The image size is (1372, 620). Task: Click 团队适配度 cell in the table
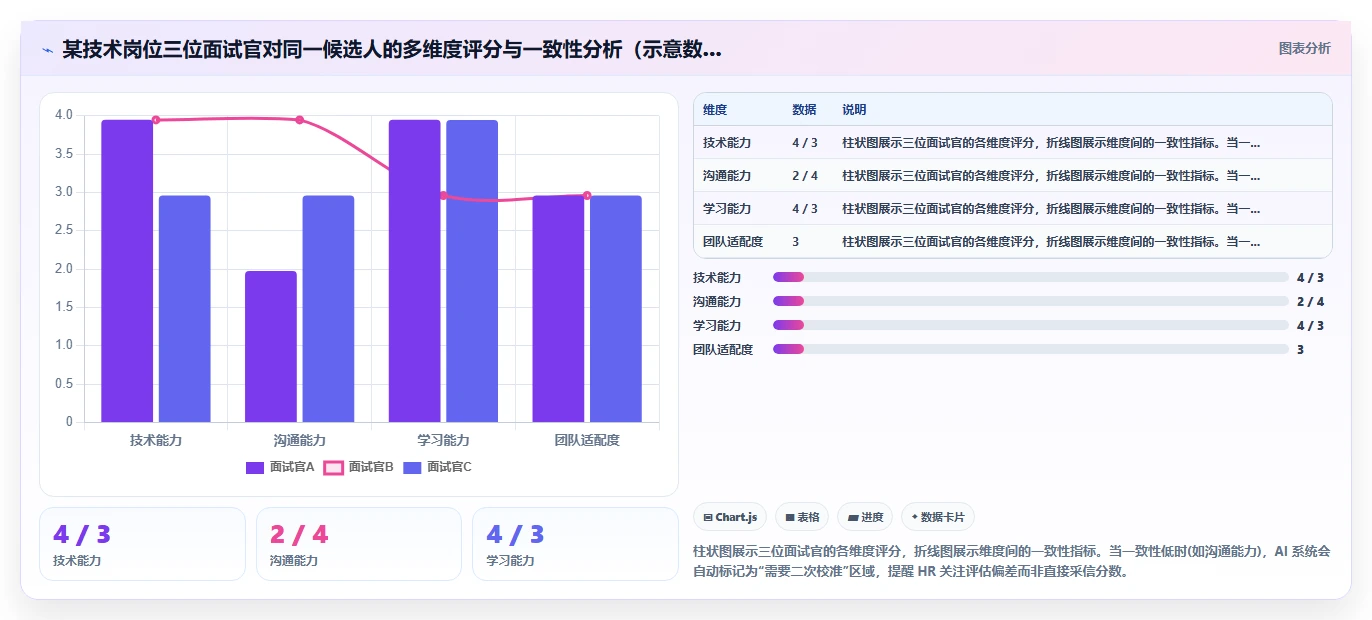[x=733, y=241]
